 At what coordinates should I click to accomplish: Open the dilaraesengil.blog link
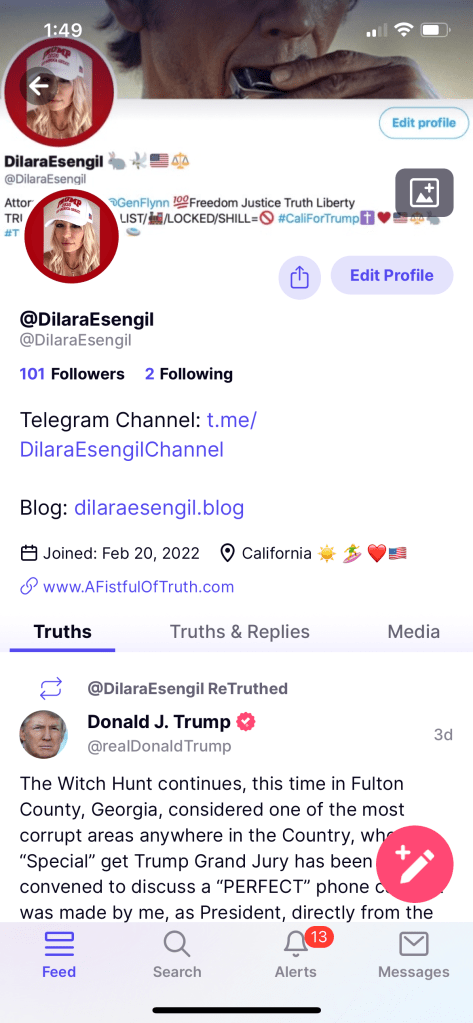159,508
